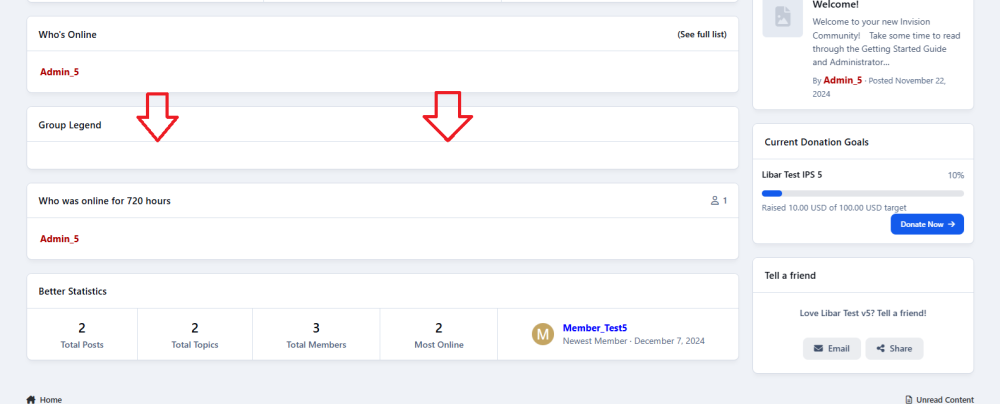Select the Total Members statistic

tap(316, 335)
